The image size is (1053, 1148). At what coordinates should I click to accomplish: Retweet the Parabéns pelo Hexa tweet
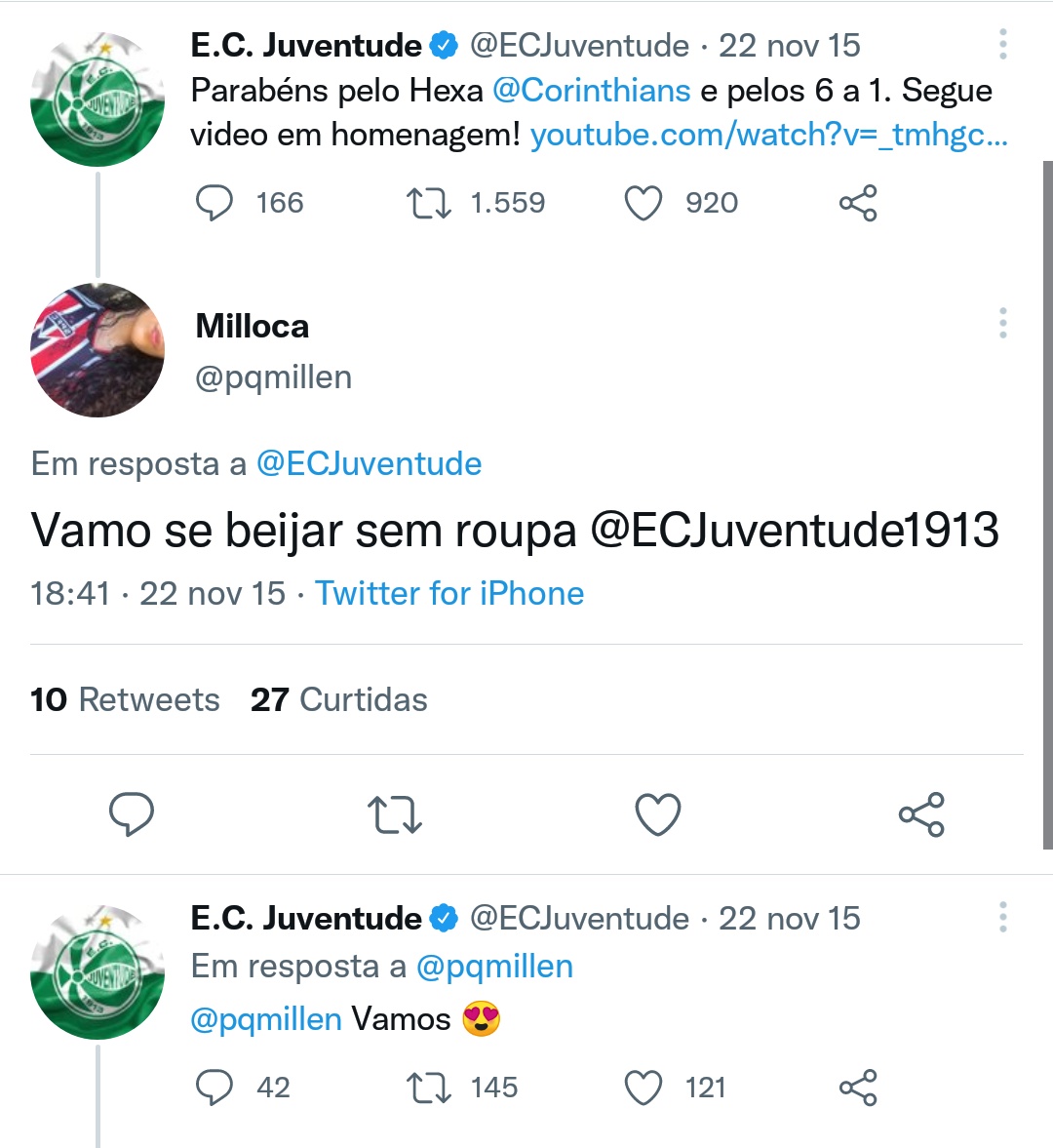pyautogui.click(x=429, y=203)
